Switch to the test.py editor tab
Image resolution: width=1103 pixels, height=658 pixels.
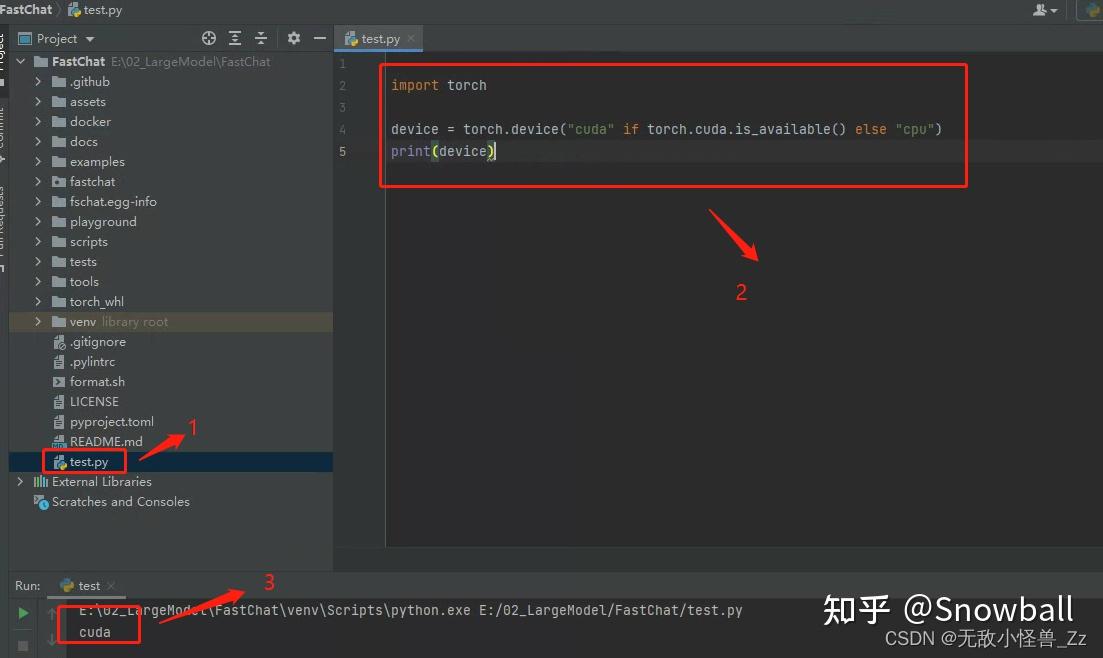click(x=378, y=37)
